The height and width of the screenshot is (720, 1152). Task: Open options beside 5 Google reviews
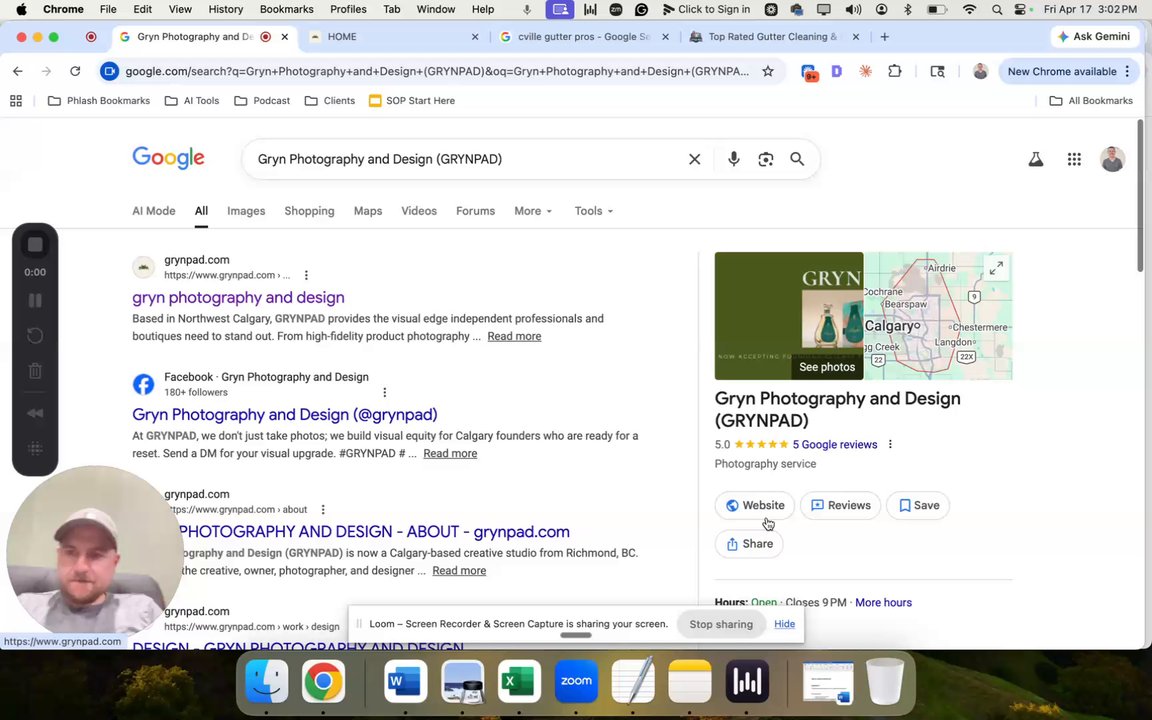[x=890, y=444]
